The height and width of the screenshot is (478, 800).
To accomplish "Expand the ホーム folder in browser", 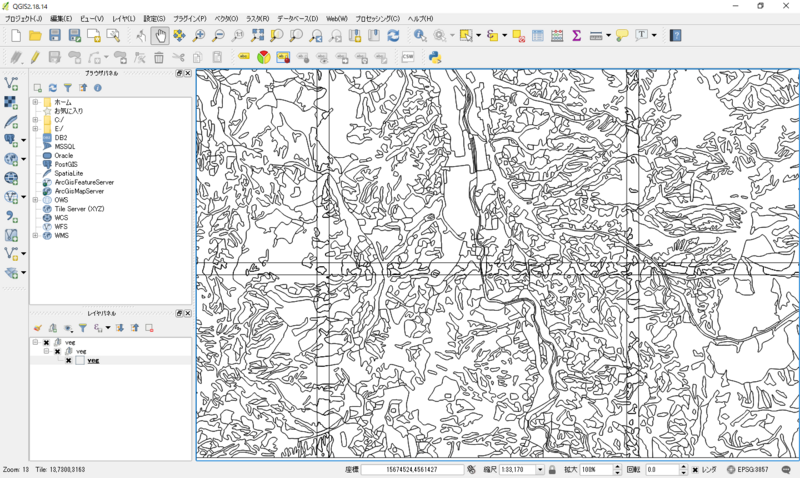I will 35,102.
